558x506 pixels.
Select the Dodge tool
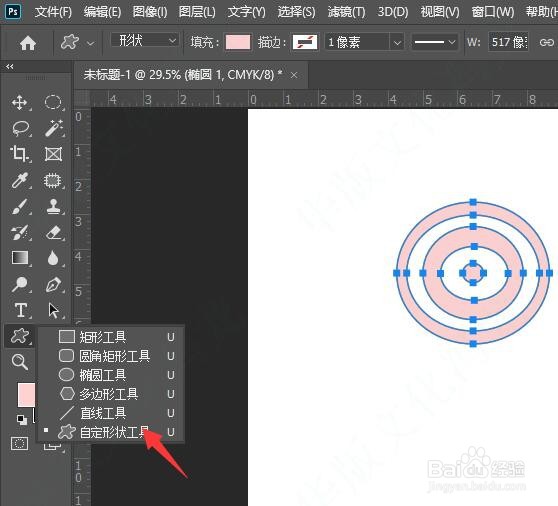point(20,284)
